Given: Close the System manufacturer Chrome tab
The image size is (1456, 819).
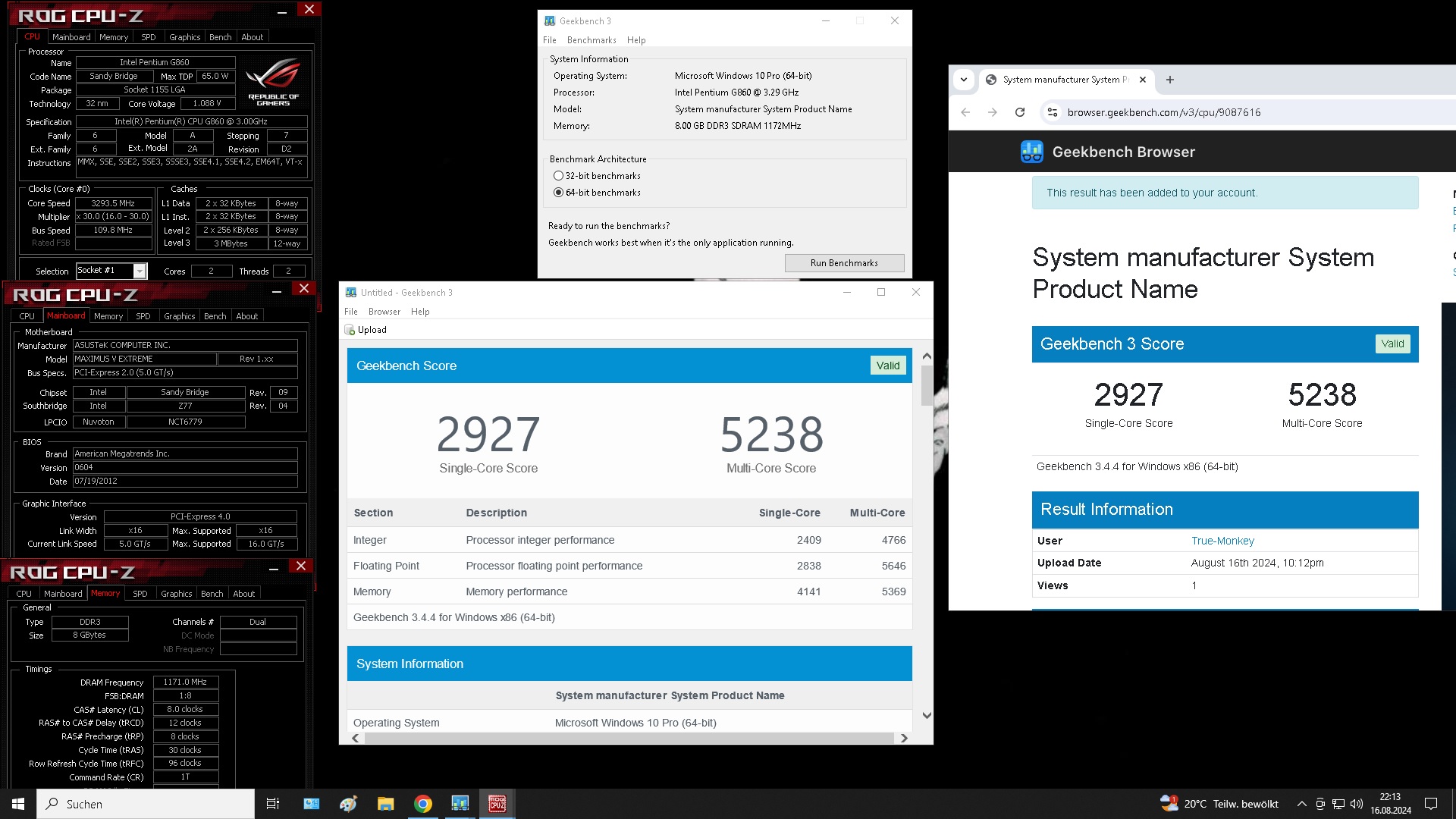Looking at the screenshot, I should click(x=1143, y=80).
